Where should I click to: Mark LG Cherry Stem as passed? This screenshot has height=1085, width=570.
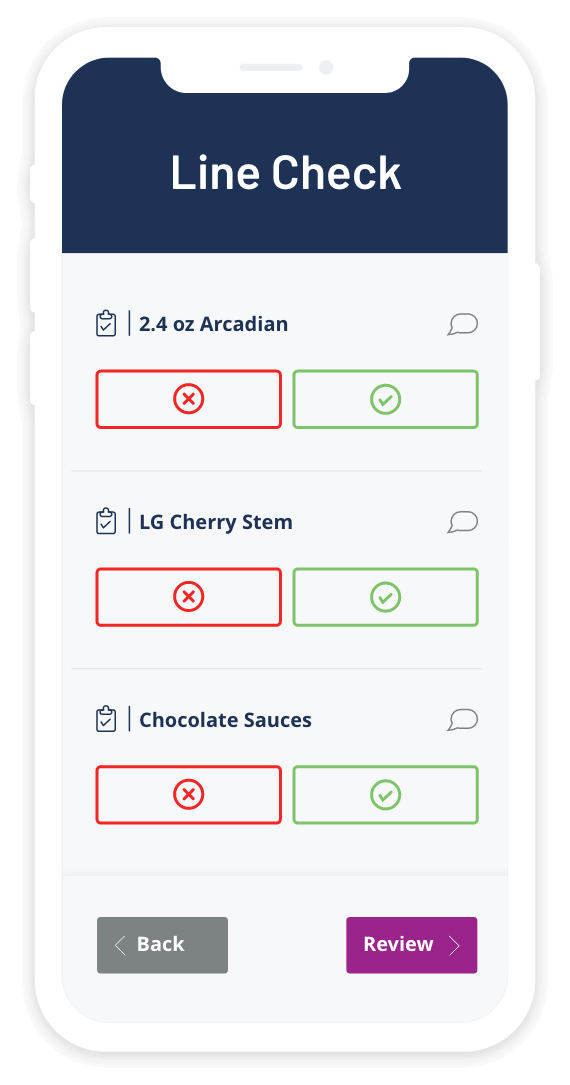(385, 597)
